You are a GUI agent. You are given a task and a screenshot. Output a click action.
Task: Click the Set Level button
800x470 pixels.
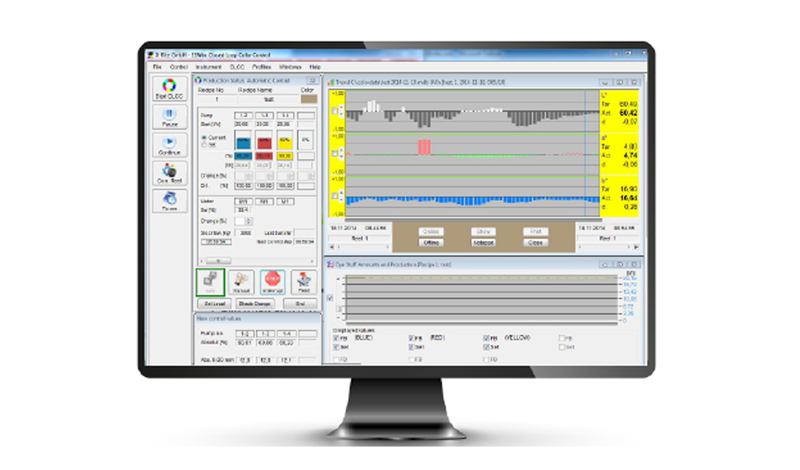(x=214, y=304)
